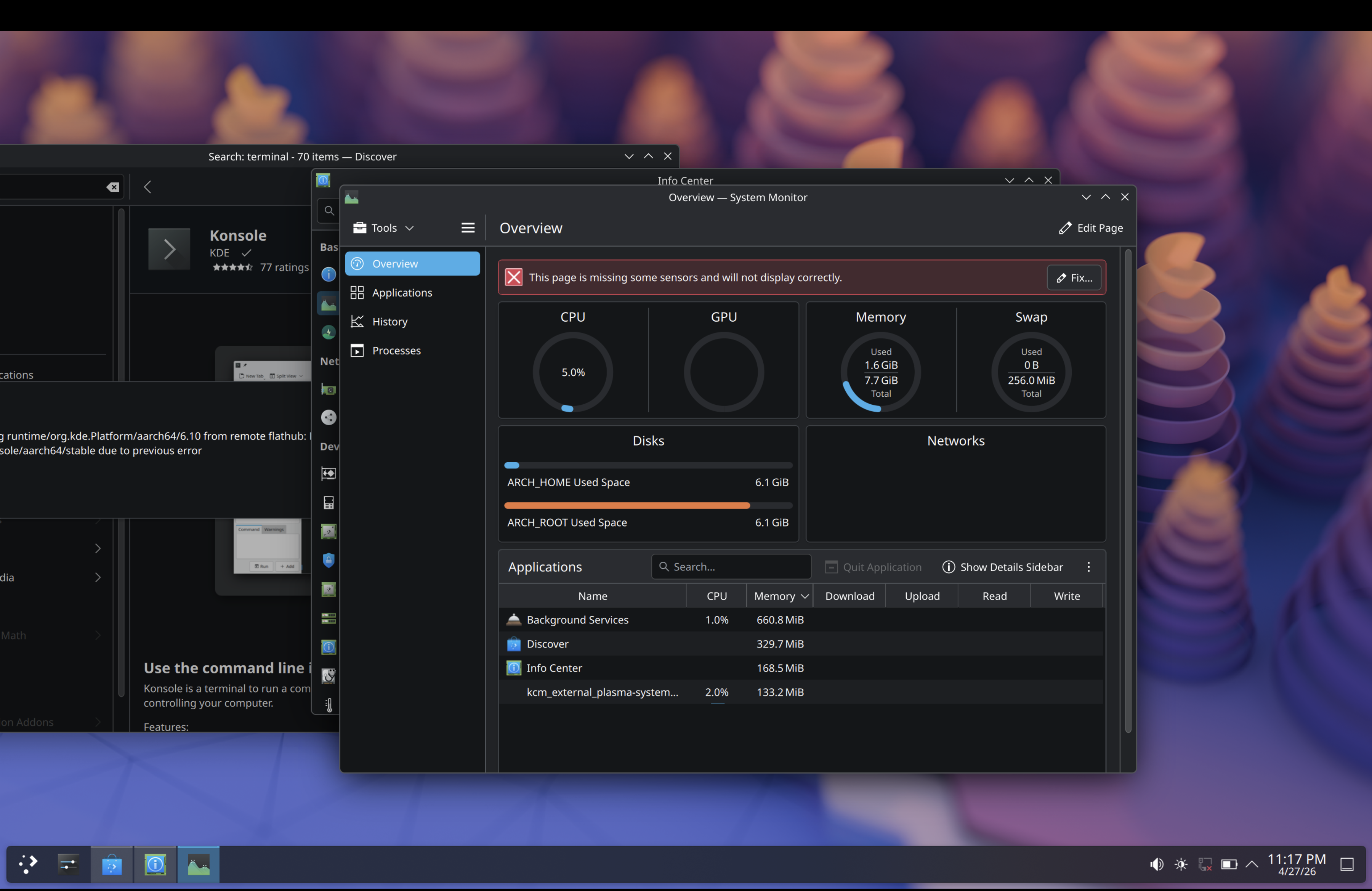Click the Konsole app icon in Discover
This screenshot has height=891, width=1372.
(169, 250)
